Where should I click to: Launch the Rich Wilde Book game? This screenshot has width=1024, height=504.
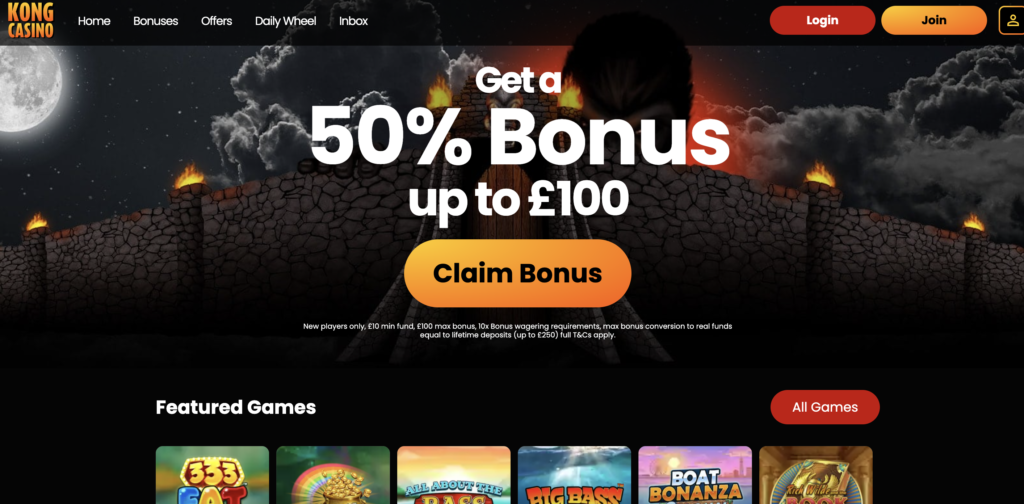coord(816,475)
